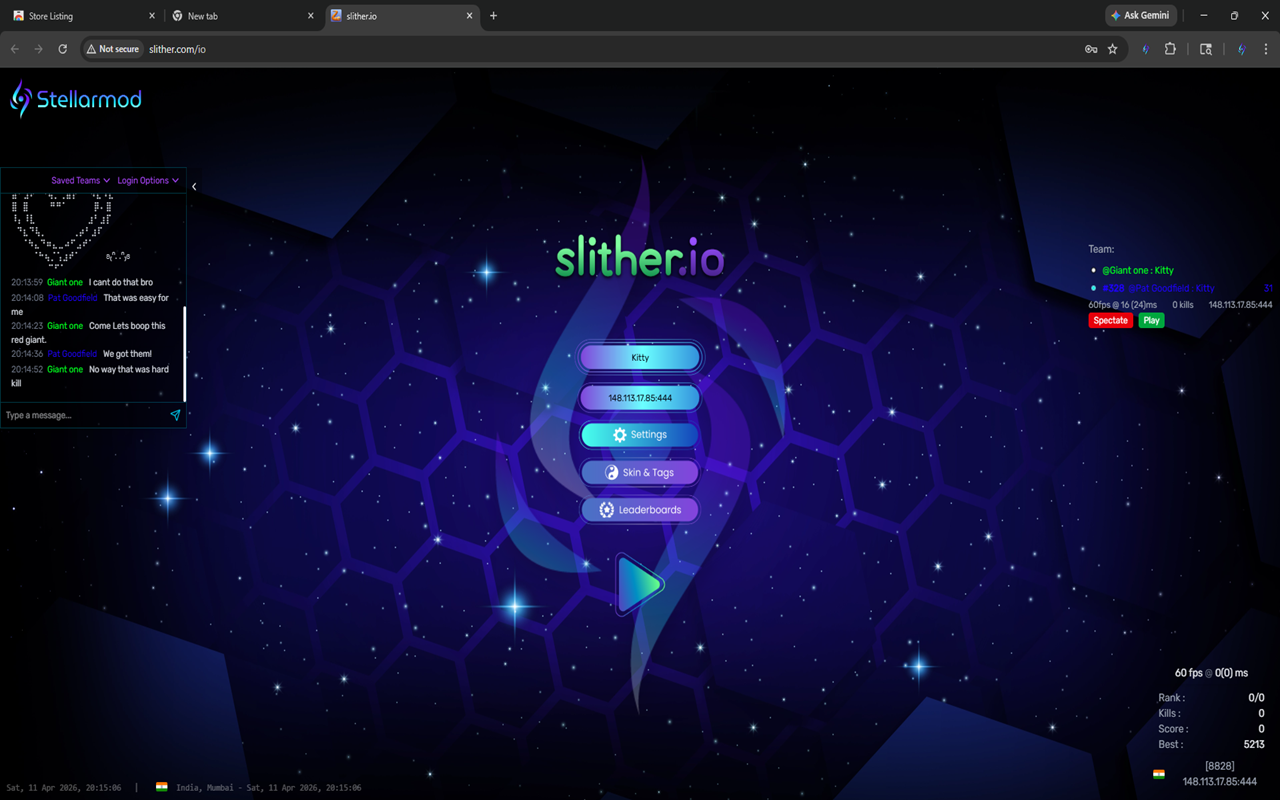
Task: Go back in browser history
Action: tap(15, 49)
